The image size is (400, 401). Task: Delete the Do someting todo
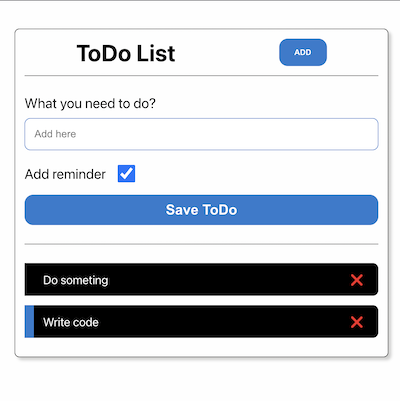[x=357, y=280]
